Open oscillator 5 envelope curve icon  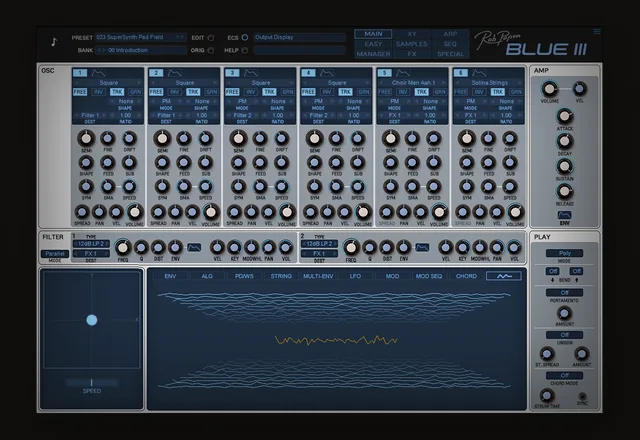pyautogui.click(x=403, y=73)
